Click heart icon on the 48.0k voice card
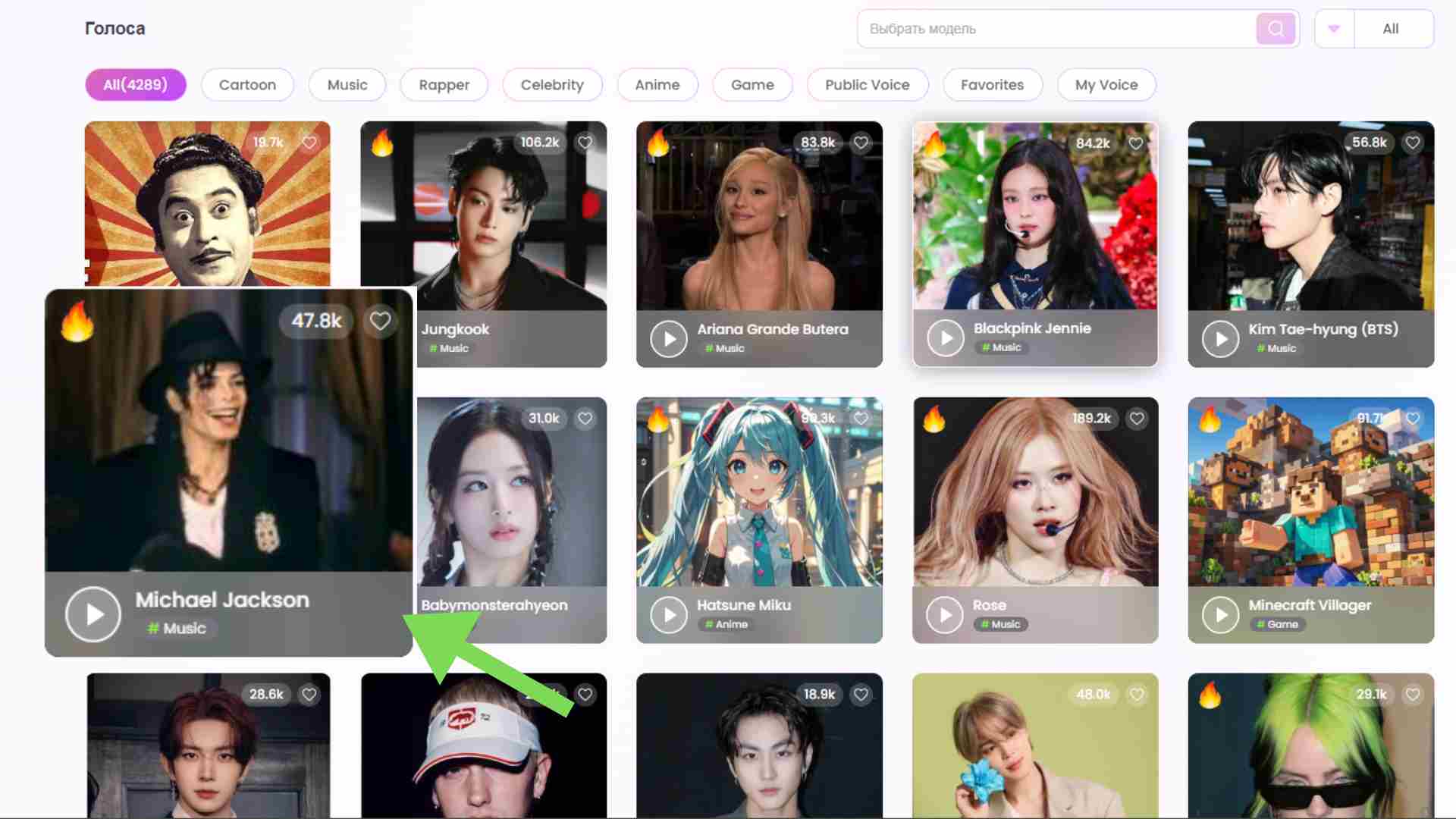Image resolution: width=1456 pixels, height=819 pixels. [x=1137, y=695]
